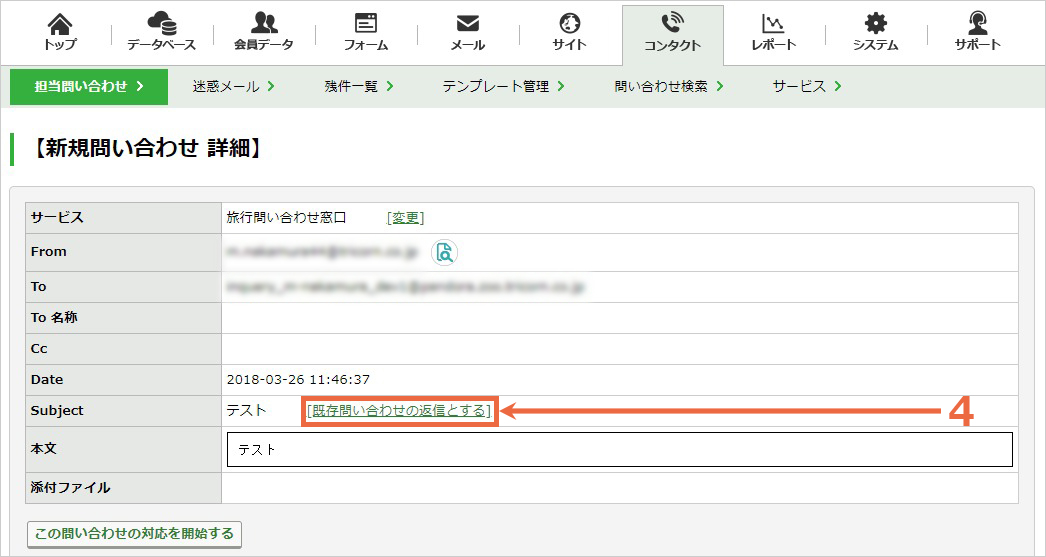Click the blurred From email address
The width and height of the screenshot is (1046, 557).
click(322, 251)
